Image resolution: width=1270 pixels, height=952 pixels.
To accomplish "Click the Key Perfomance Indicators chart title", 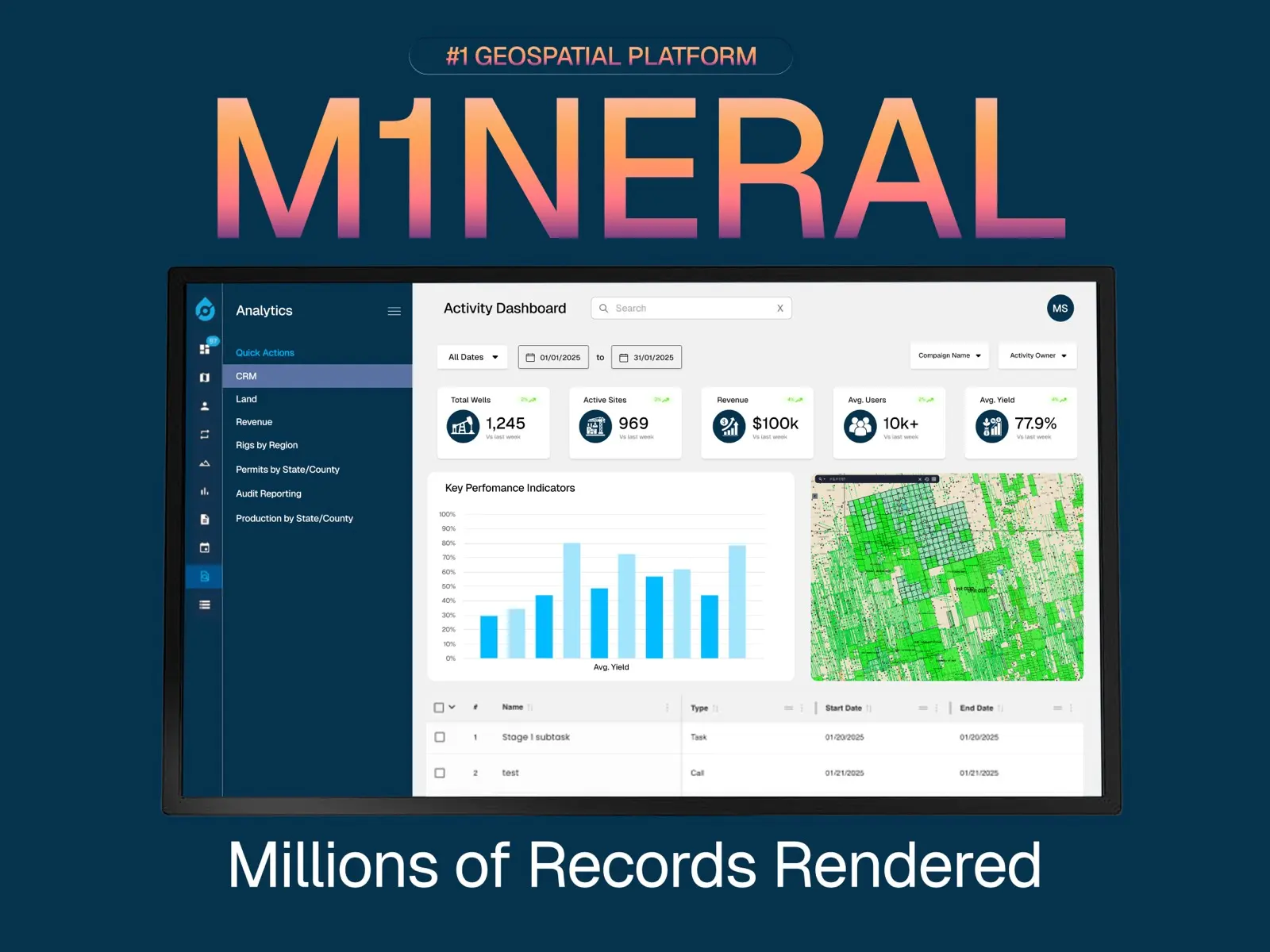I will 510,488.
